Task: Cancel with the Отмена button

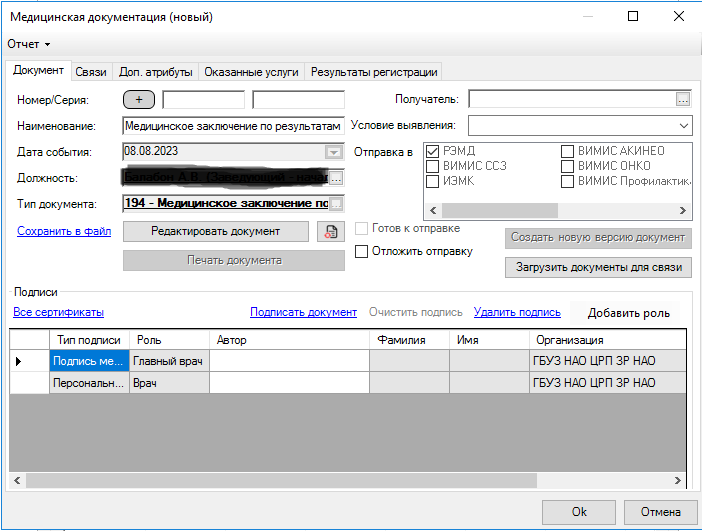Action: pos(660,512)
